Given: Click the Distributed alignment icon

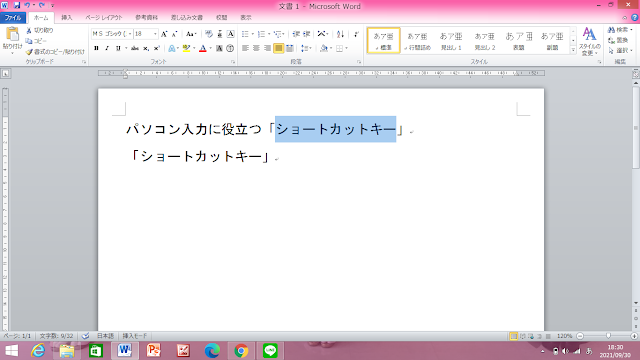Looking at the screenshot, I should coord(289,48).
